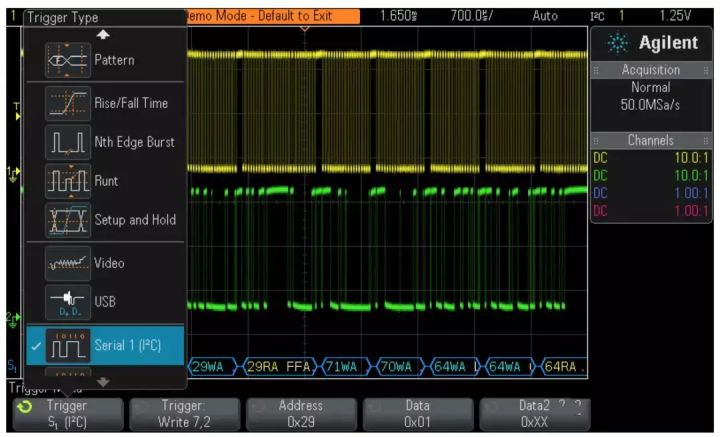
Task: Click the Agilent logo in the side panel
Action: 652,43
